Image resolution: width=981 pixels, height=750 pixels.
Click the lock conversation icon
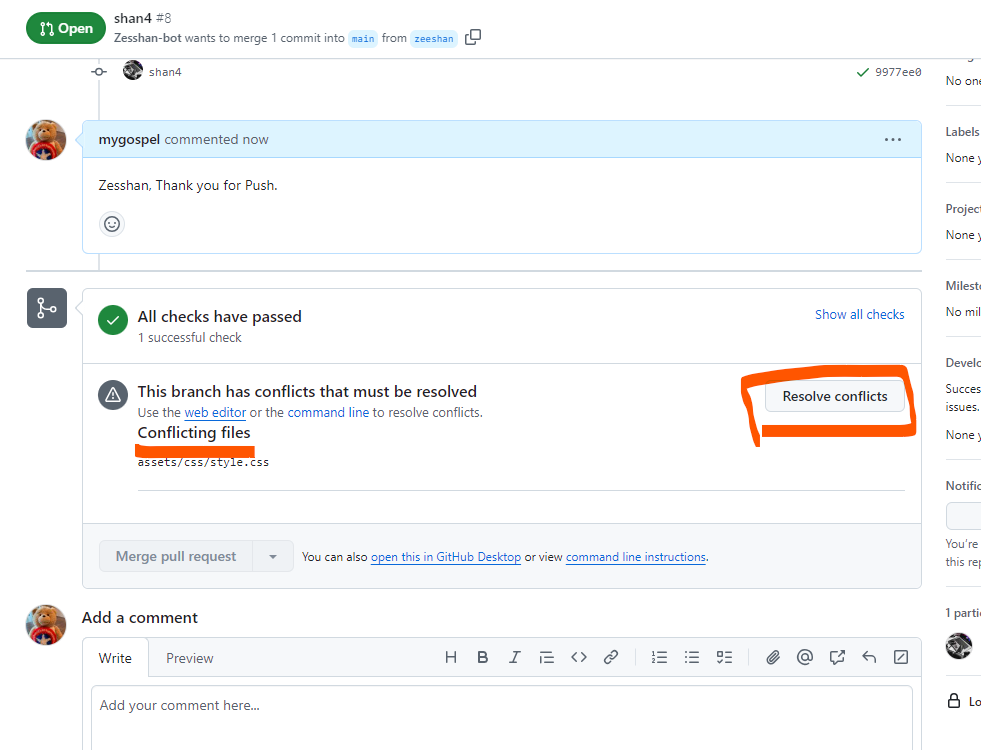[953, 701]
